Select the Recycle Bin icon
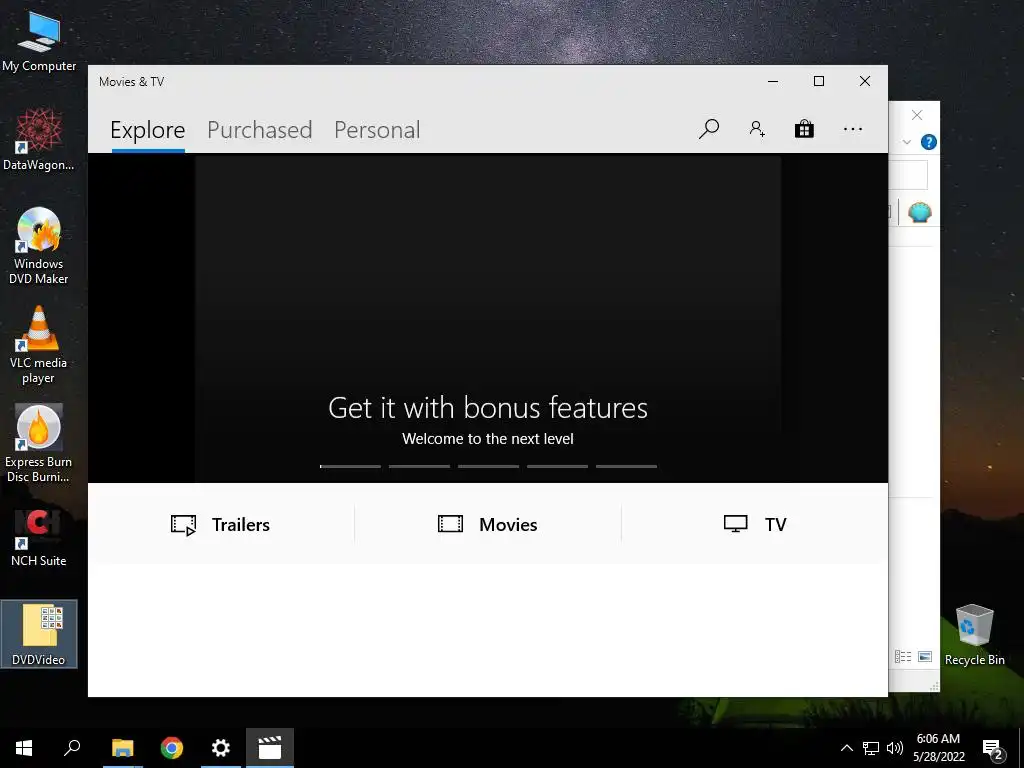The width and height of the screenshot is (1024, 768). [974, 634]
